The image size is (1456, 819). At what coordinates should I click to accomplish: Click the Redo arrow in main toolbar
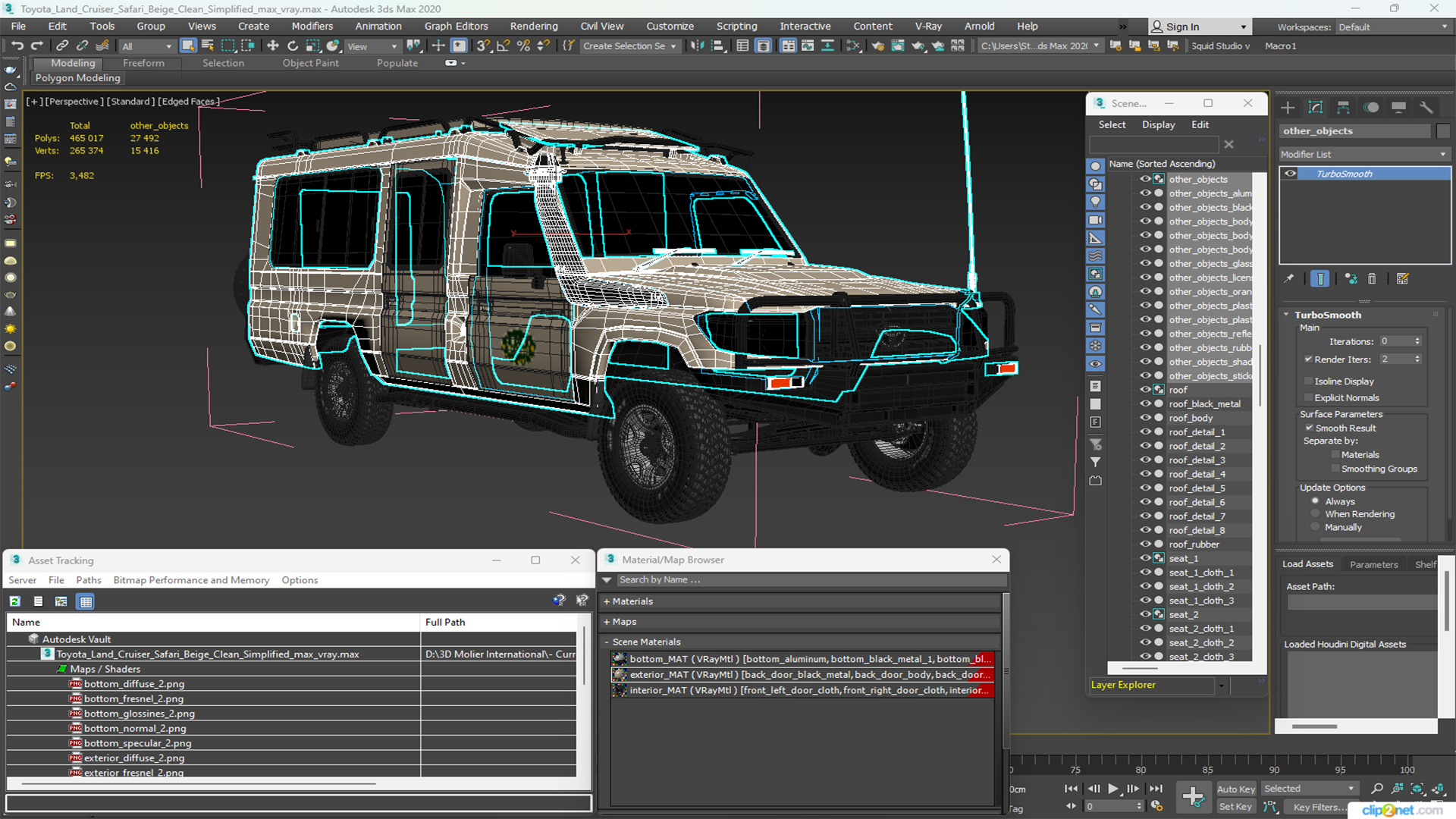36,46
